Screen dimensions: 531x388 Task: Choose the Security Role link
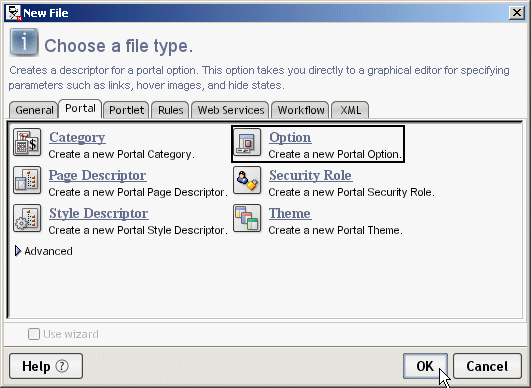coord(311,175)
